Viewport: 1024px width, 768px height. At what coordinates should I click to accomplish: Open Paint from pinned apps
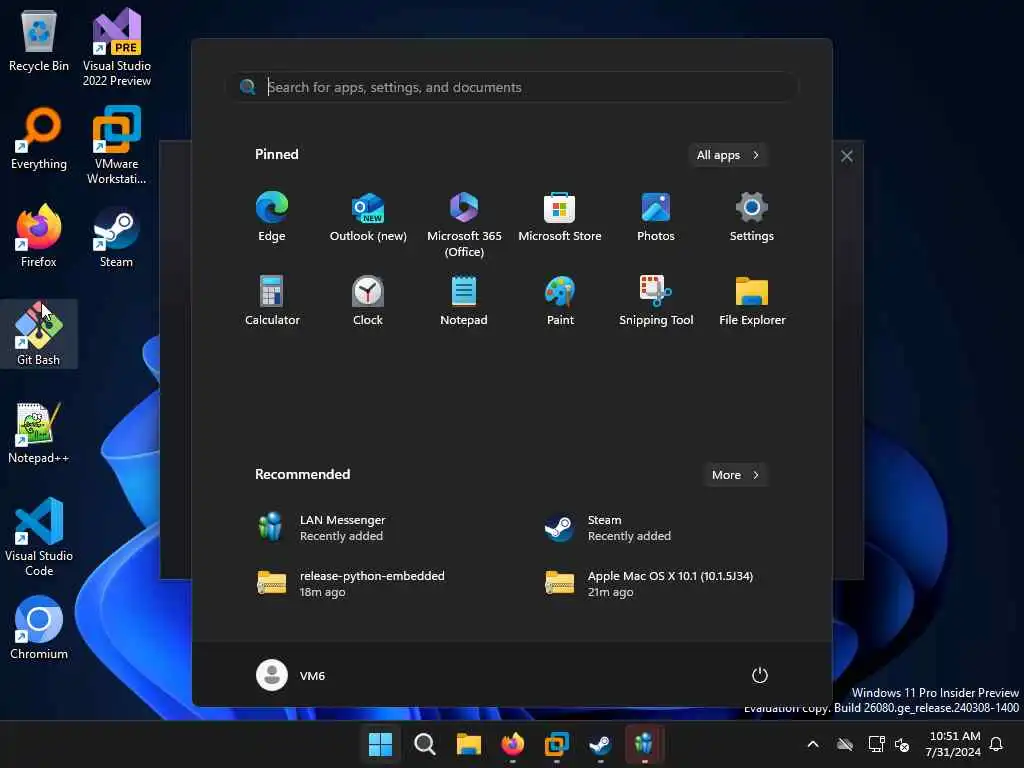[x=560, y=300]
